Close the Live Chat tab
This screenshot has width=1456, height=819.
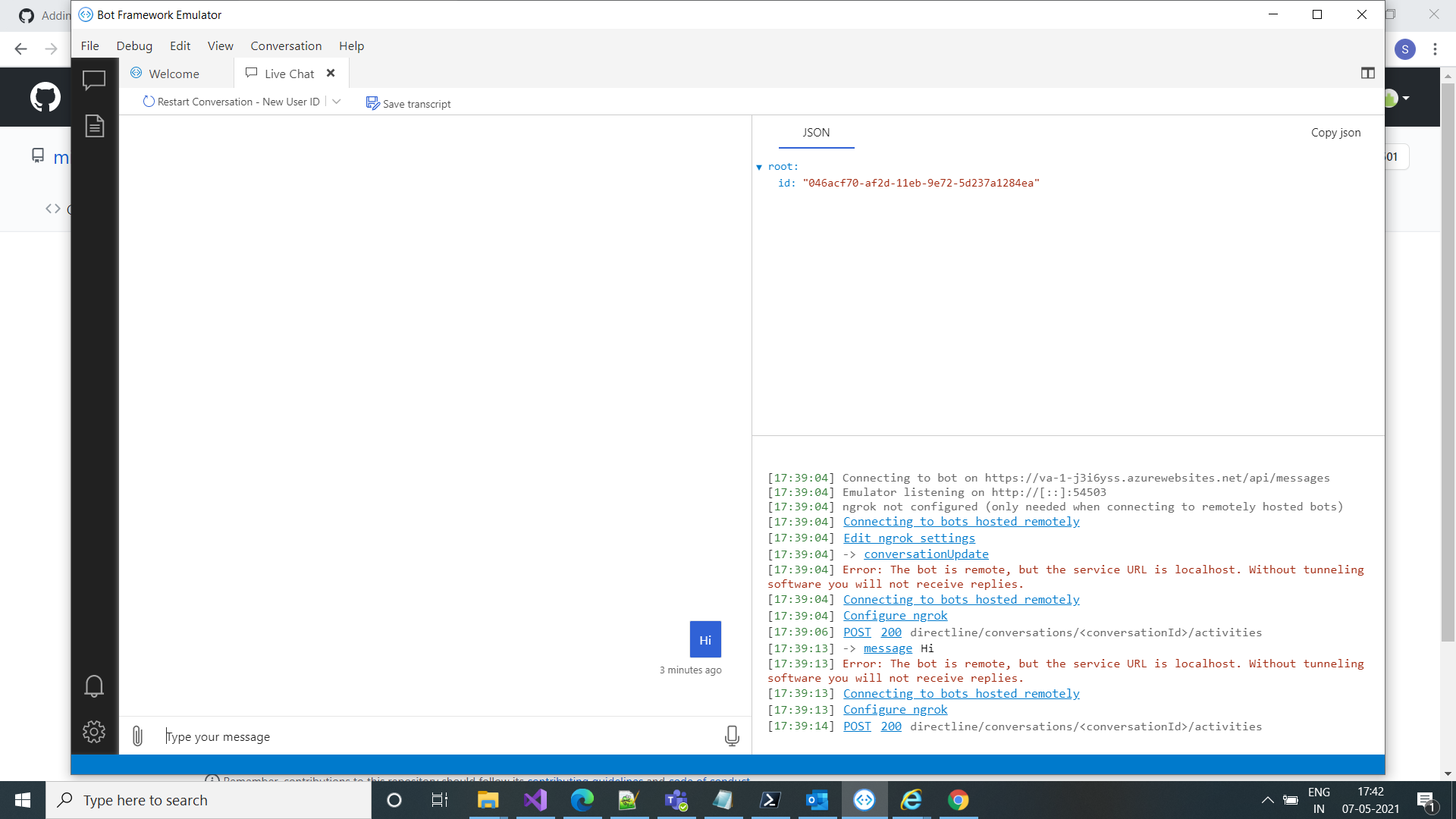click(331, 74)
